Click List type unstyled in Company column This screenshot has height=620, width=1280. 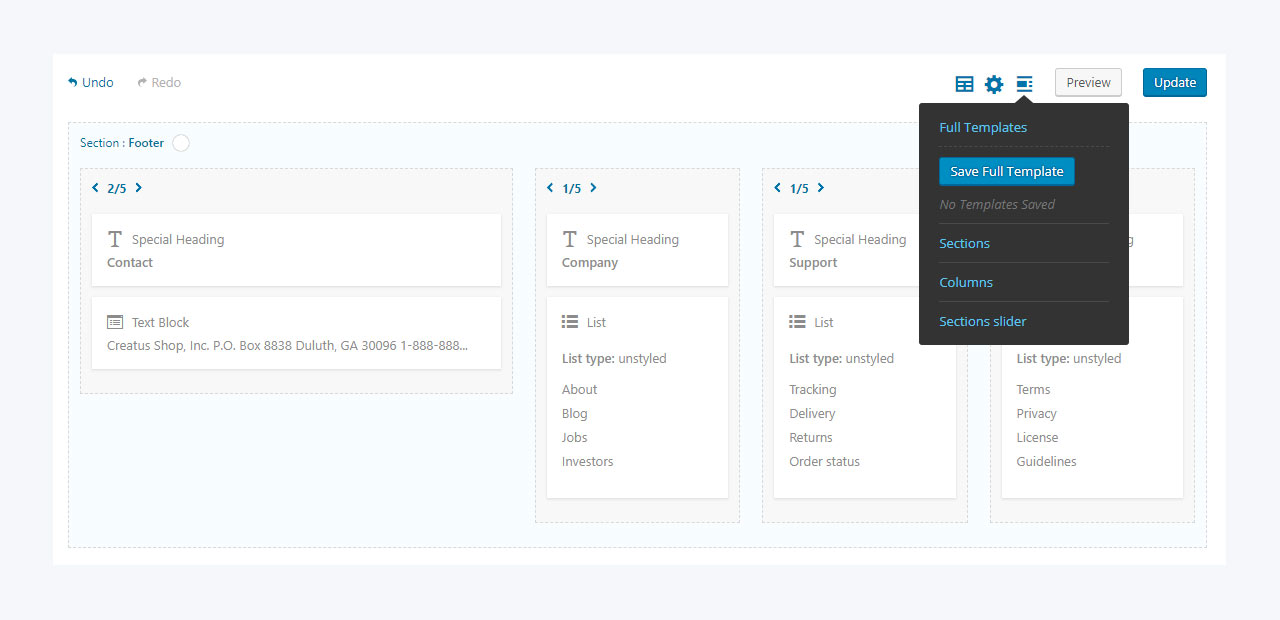614,359
